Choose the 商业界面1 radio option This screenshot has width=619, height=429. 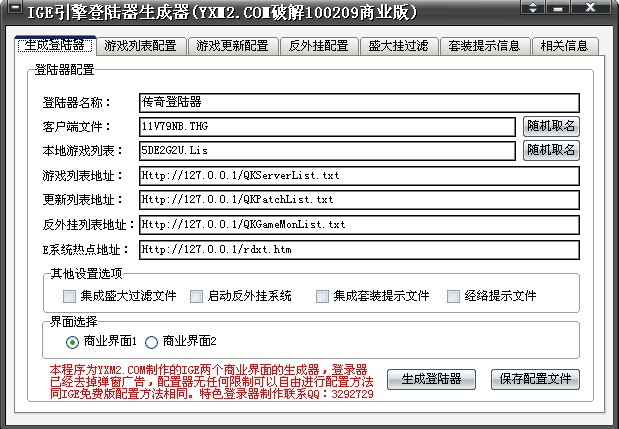tap(72, 342)
